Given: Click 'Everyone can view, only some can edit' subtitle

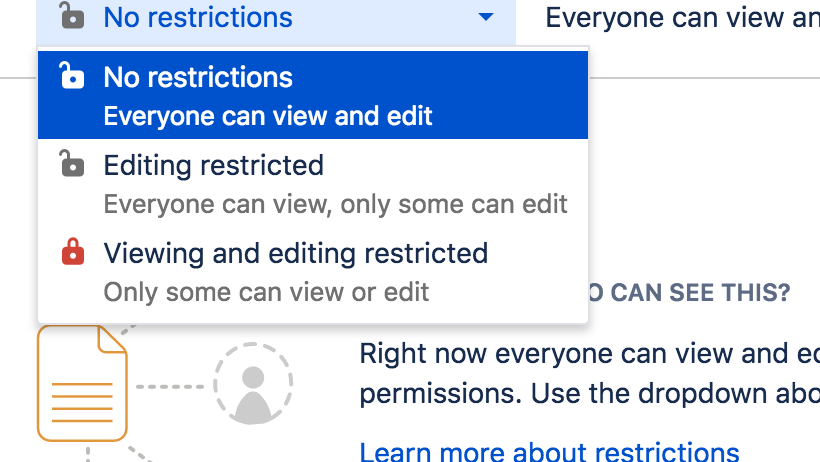Looking at the screenshot, I should [335, 205].
